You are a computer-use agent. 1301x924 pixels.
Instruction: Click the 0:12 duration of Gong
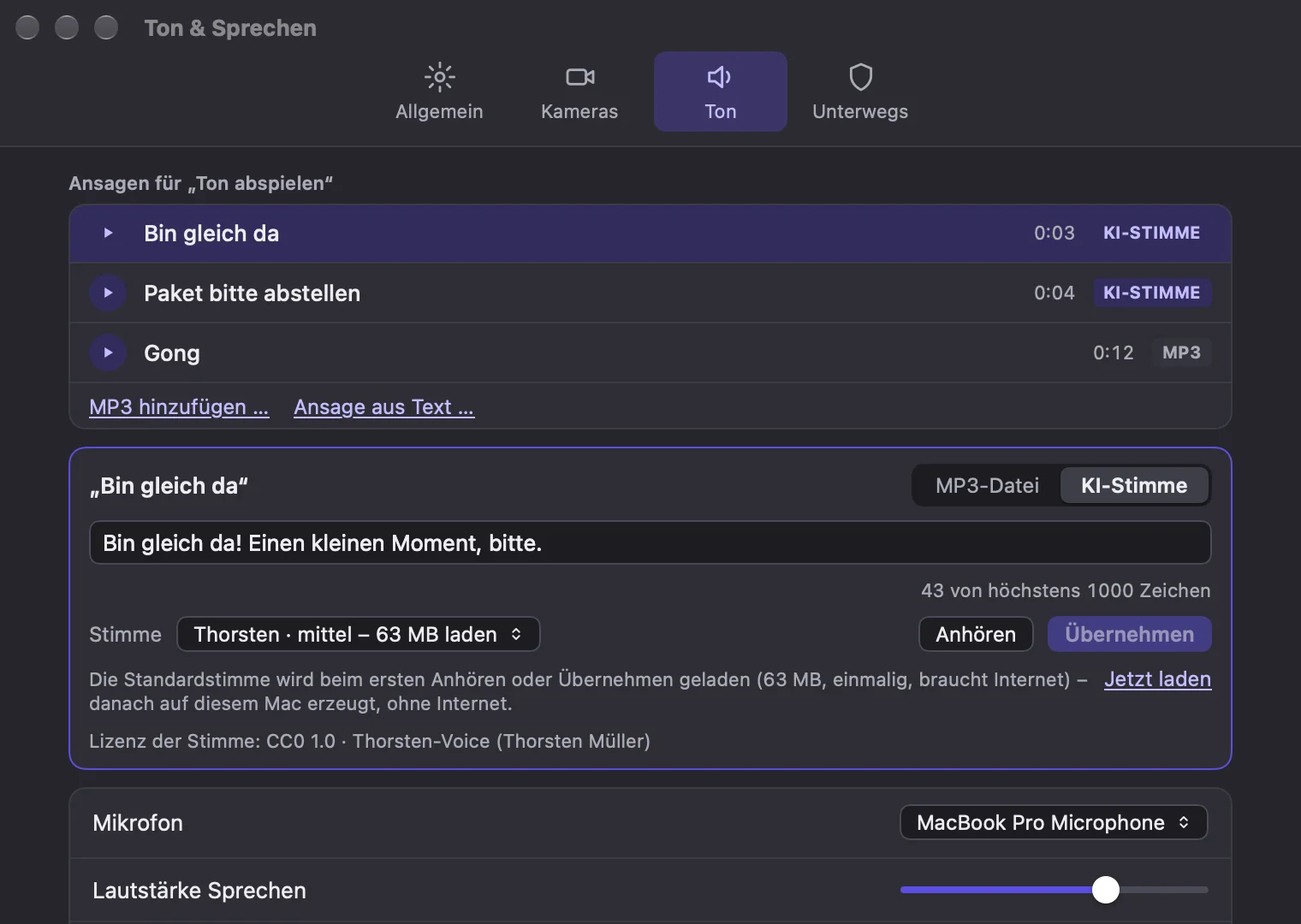(x=1113, y=352)
